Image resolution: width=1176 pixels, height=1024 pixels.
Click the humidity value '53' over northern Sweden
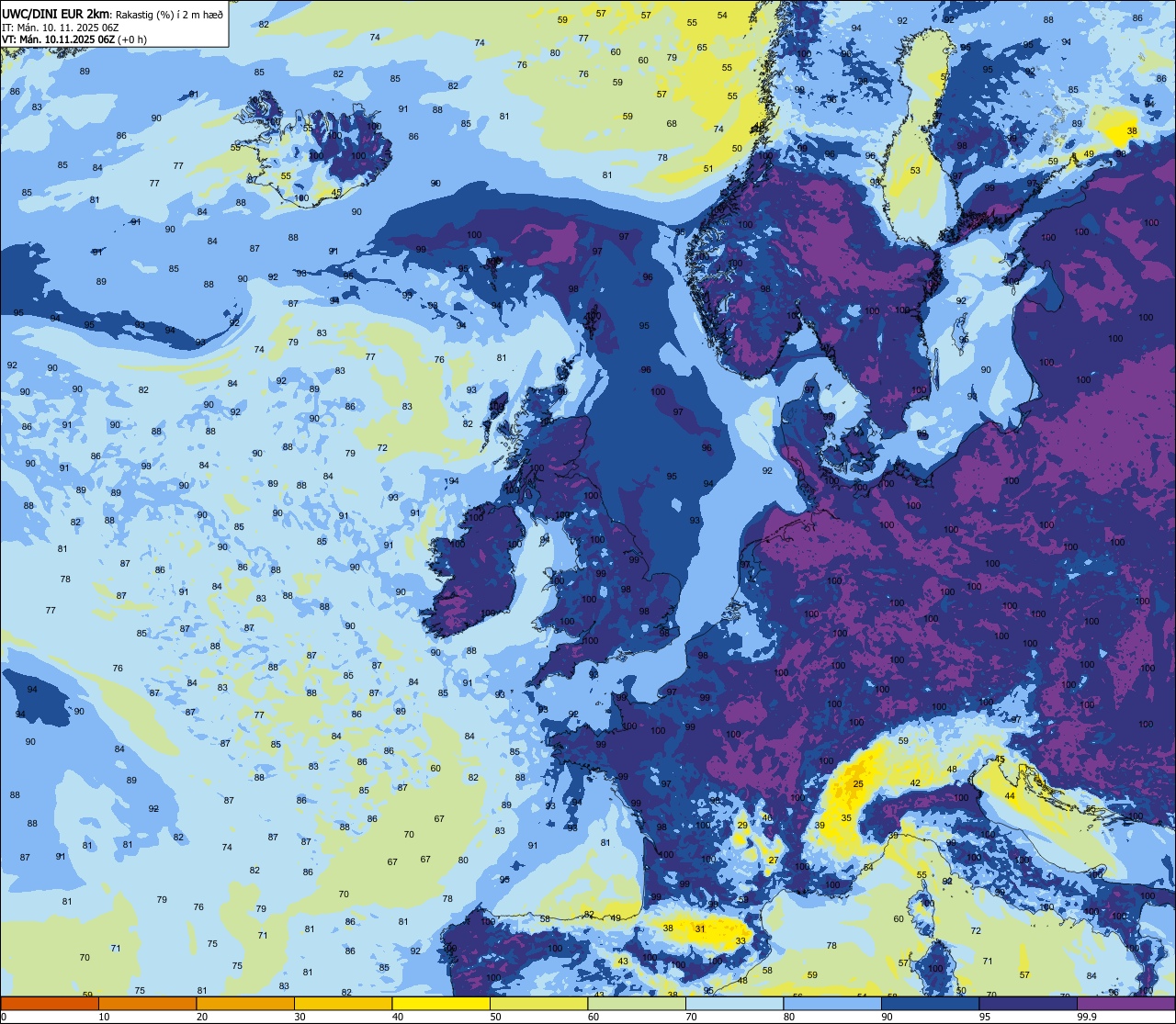click(915, 171)
